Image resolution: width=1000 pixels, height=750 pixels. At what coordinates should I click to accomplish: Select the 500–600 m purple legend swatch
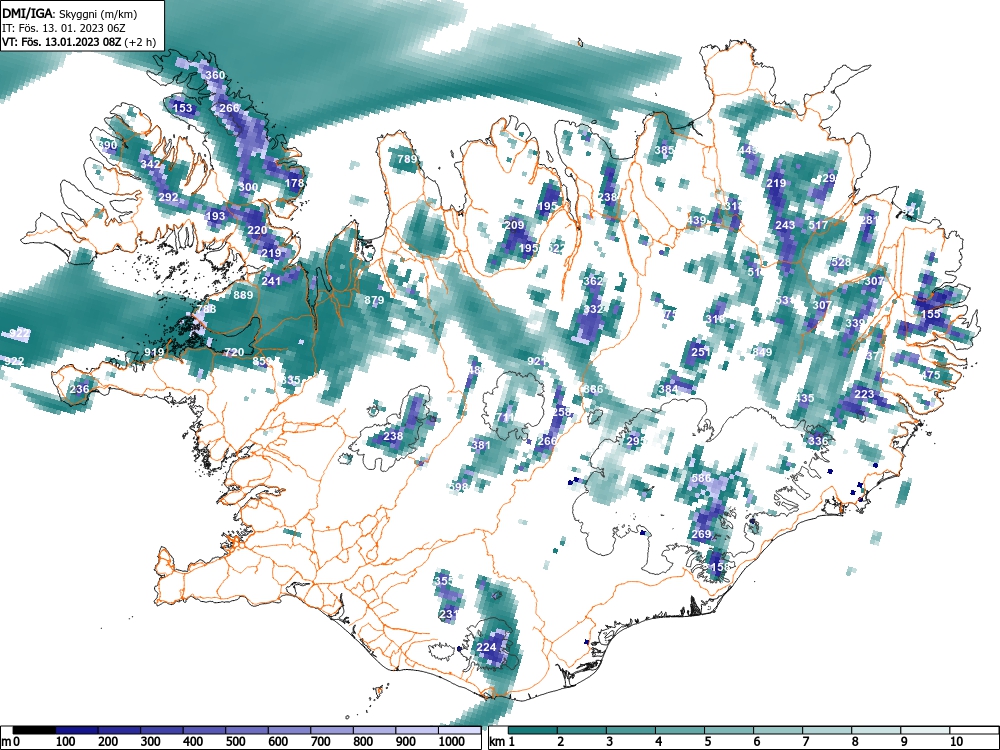(x=247, y=731)
